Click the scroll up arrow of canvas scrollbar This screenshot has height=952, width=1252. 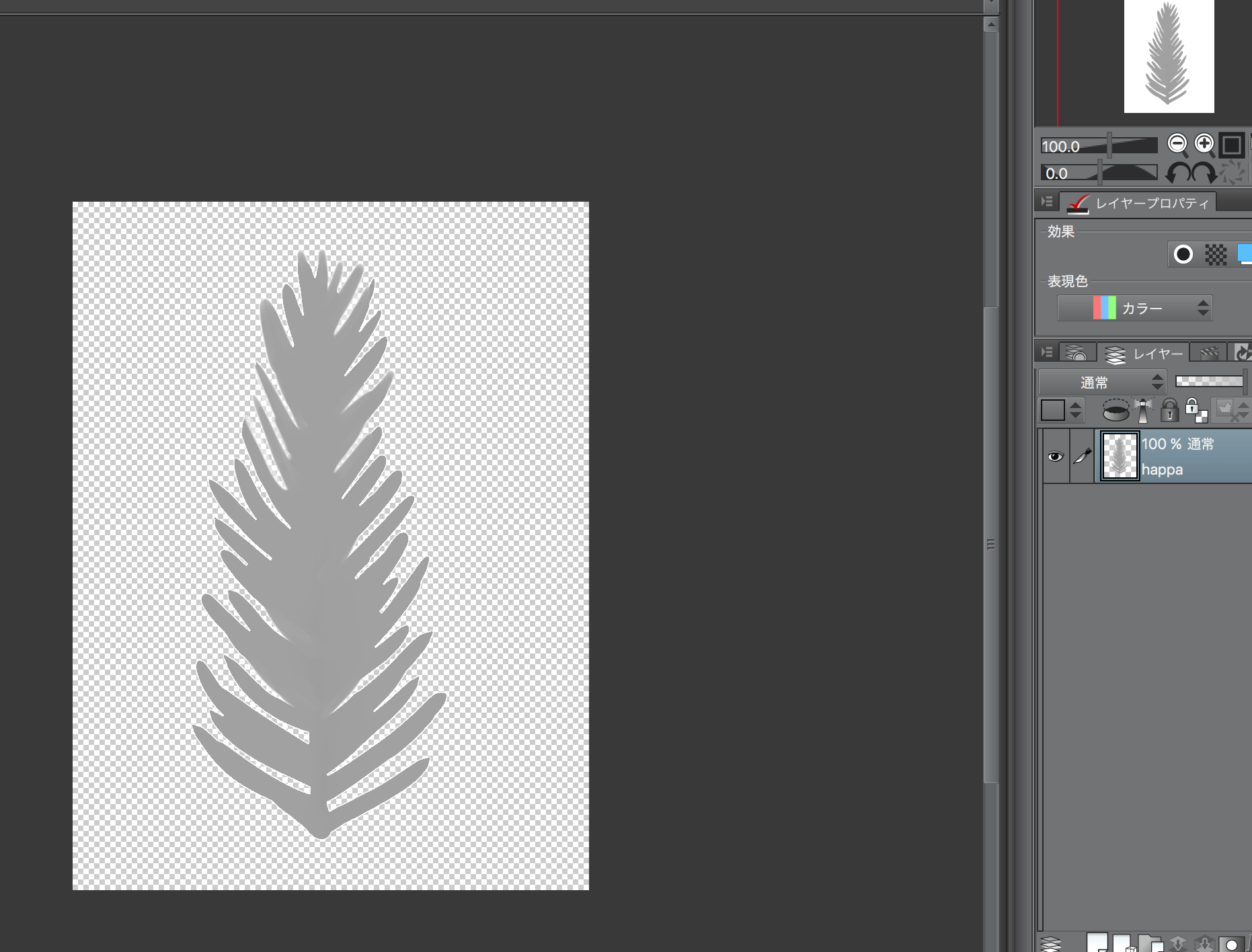pyautogui.click(x=990, y=24)
